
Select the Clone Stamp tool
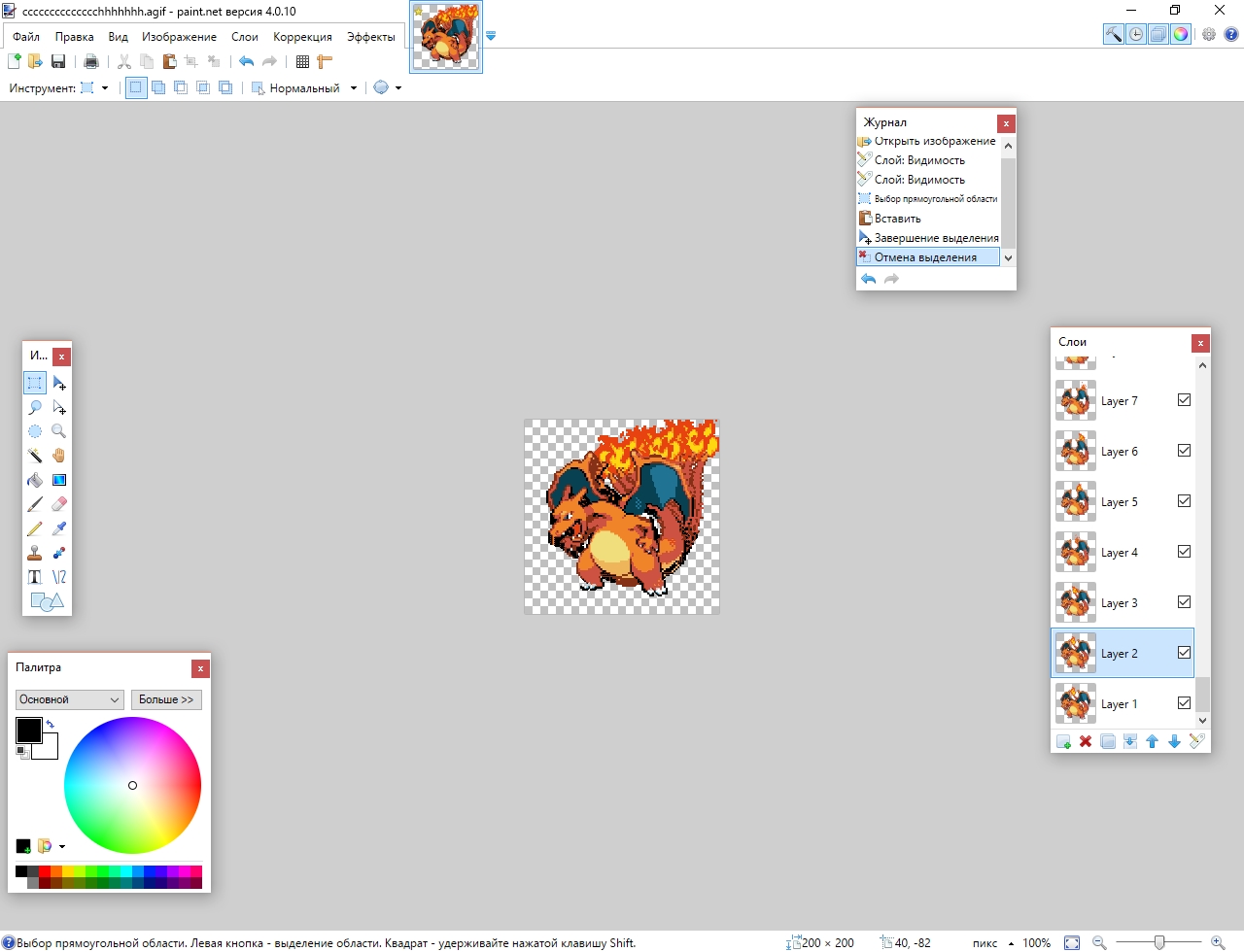point(35,553)
